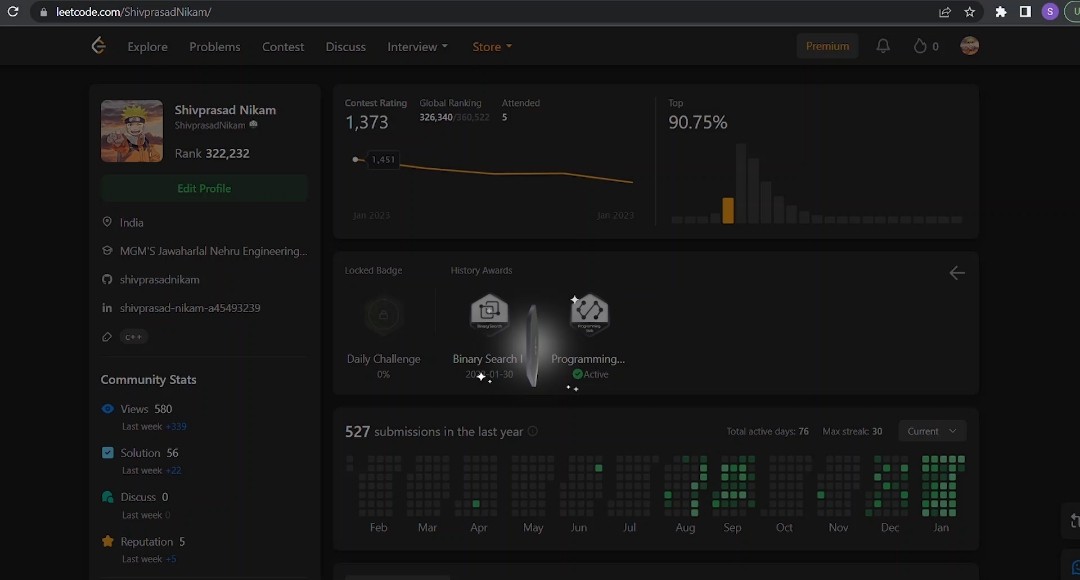
Task: Click the info icon next to submissions
Action: tap(532, 431)
